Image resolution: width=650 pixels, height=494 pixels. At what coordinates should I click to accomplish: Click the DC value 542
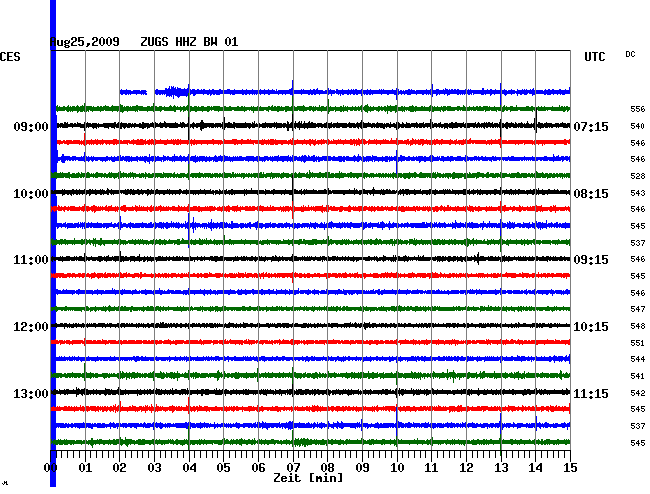pyautogui.click(x=638, y=393)
